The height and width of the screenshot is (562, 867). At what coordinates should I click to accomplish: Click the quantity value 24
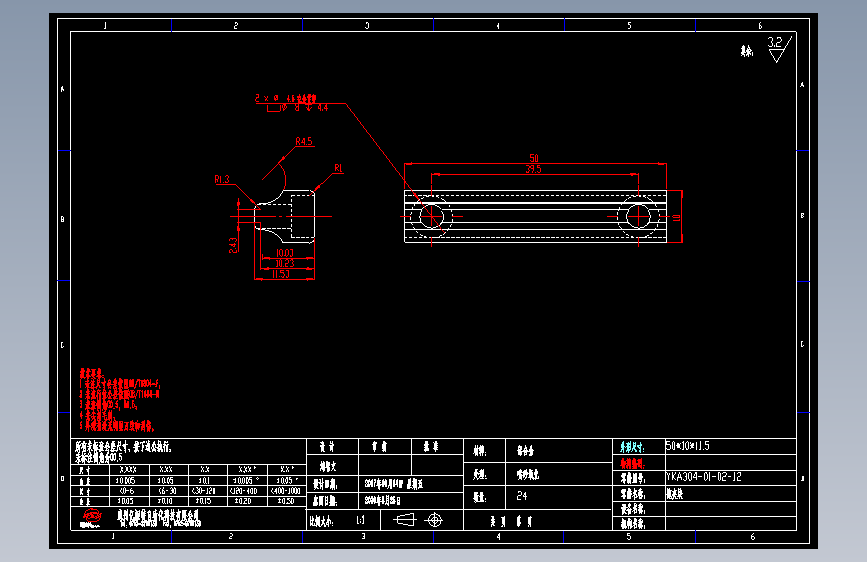[522, 496]
